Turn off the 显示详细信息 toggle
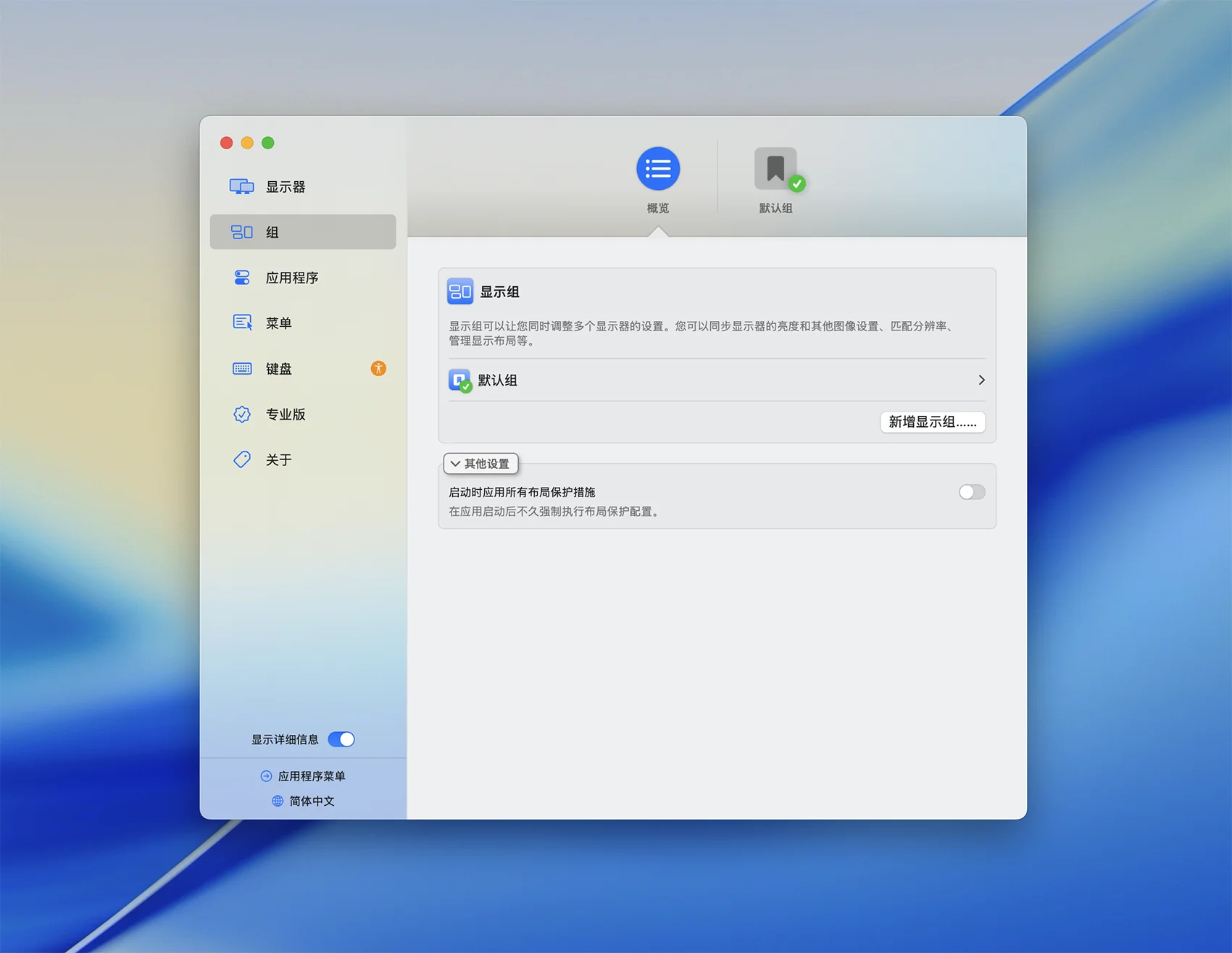 (341, 739)
